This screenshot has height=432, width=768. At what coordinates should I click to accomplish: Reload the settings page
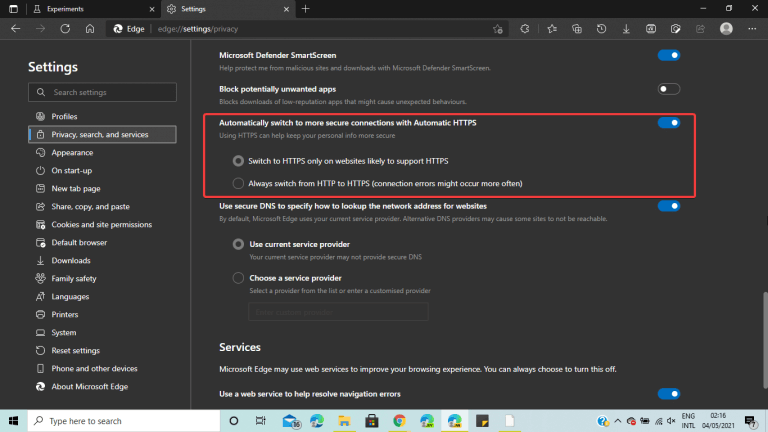[x=65, y=29]
